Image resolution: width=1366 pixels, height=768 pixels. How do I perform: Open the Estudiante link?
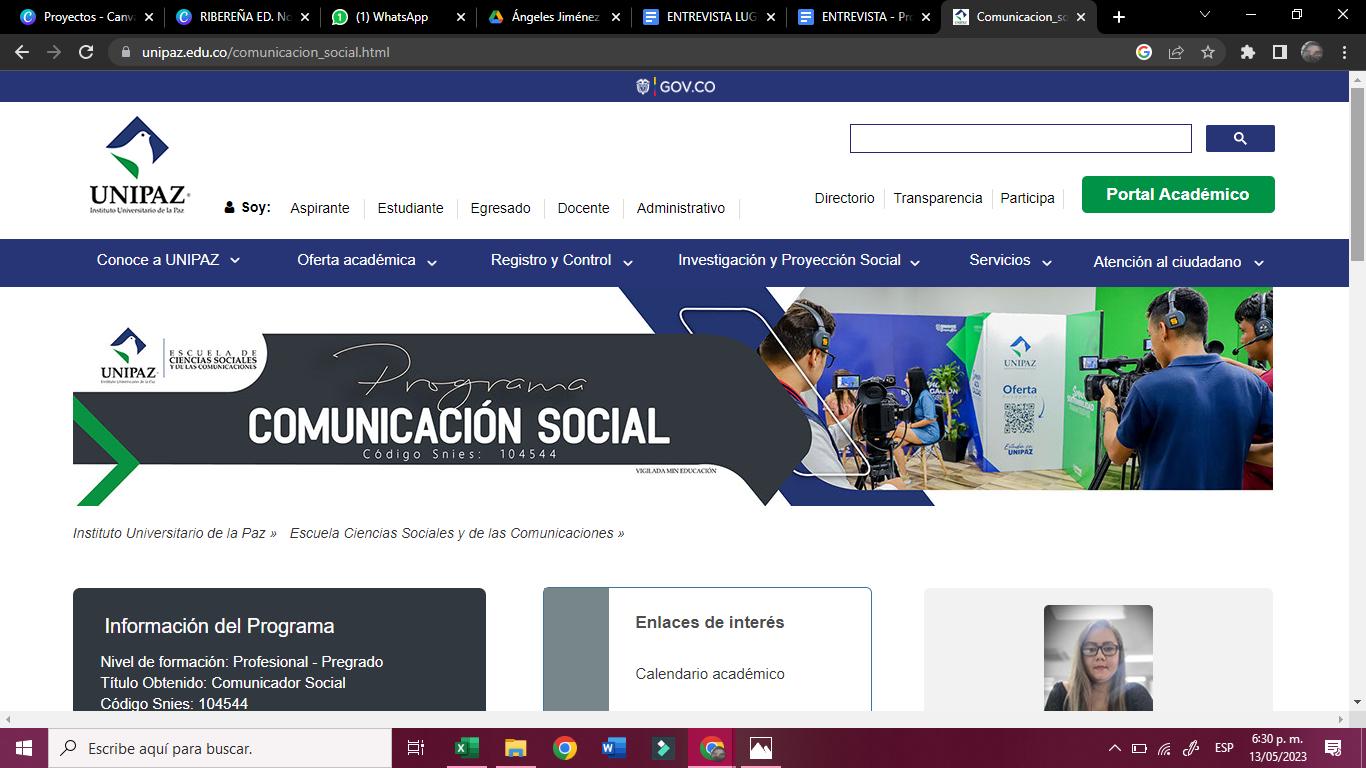click(410, 208)
